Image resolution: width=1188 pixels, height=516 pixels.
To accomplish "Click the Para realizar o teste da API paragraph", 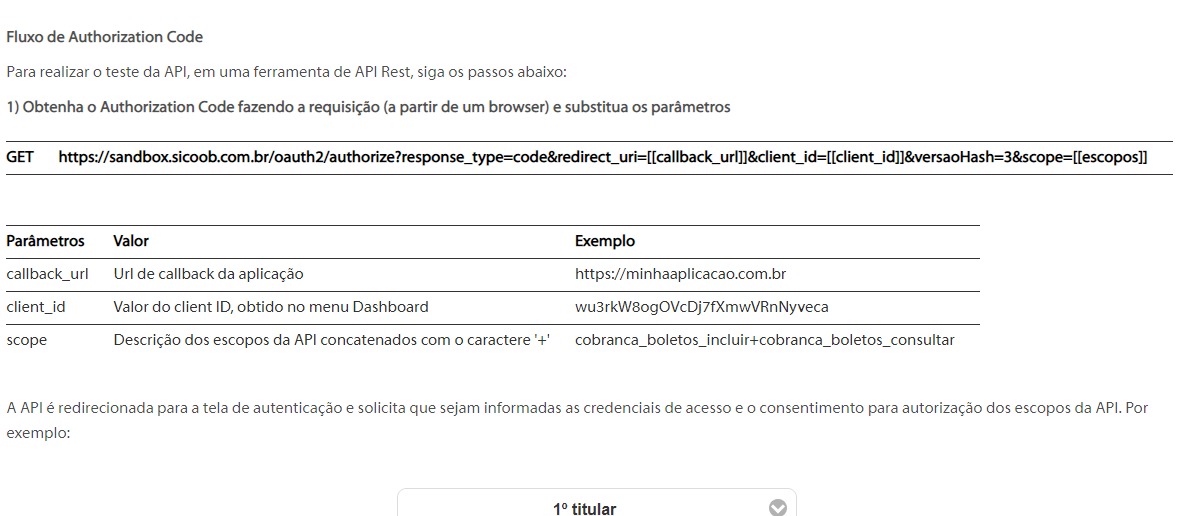I will (x=286, y=73).
